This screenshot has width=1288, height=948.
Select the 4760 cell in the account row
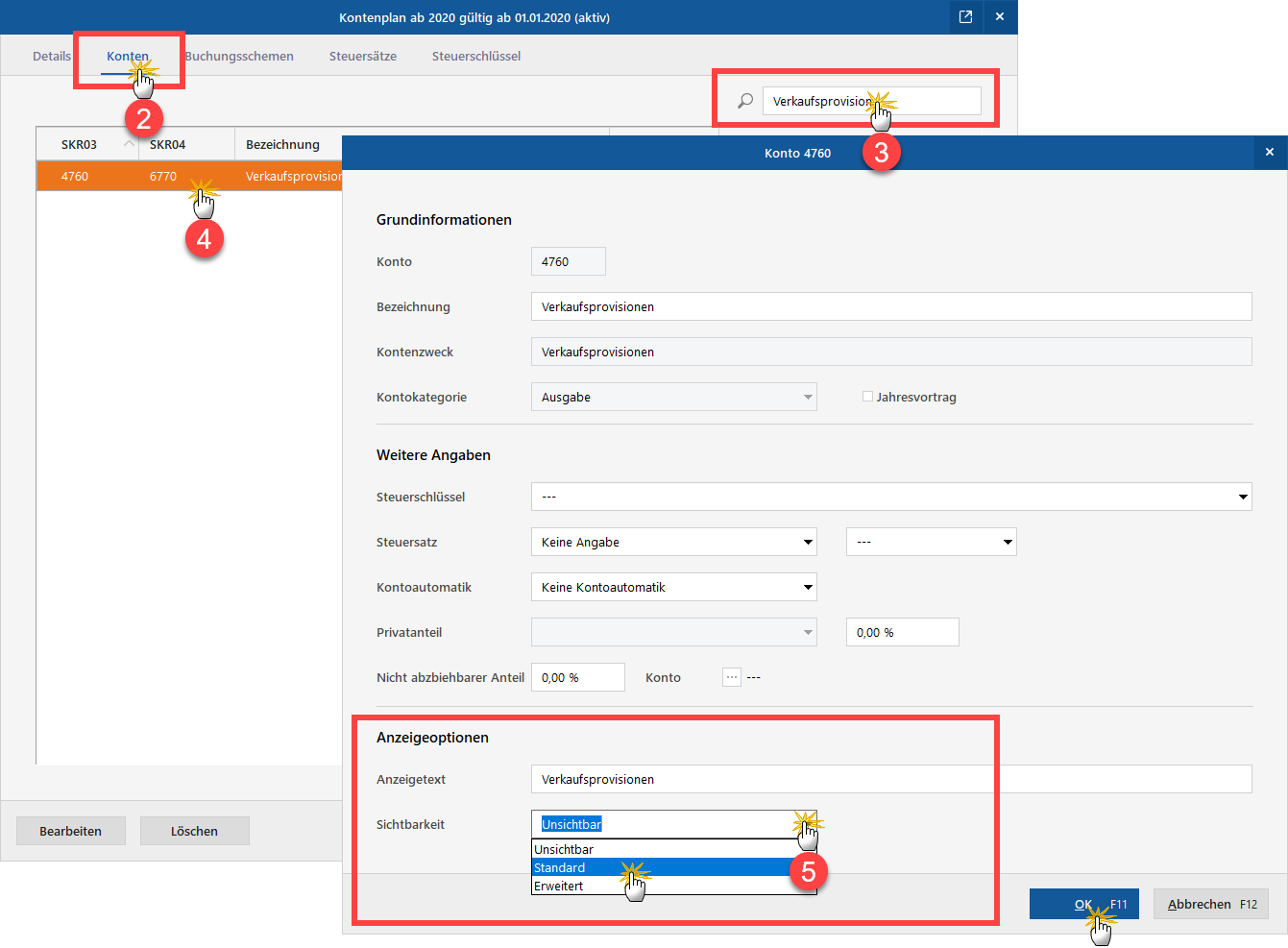75,176
